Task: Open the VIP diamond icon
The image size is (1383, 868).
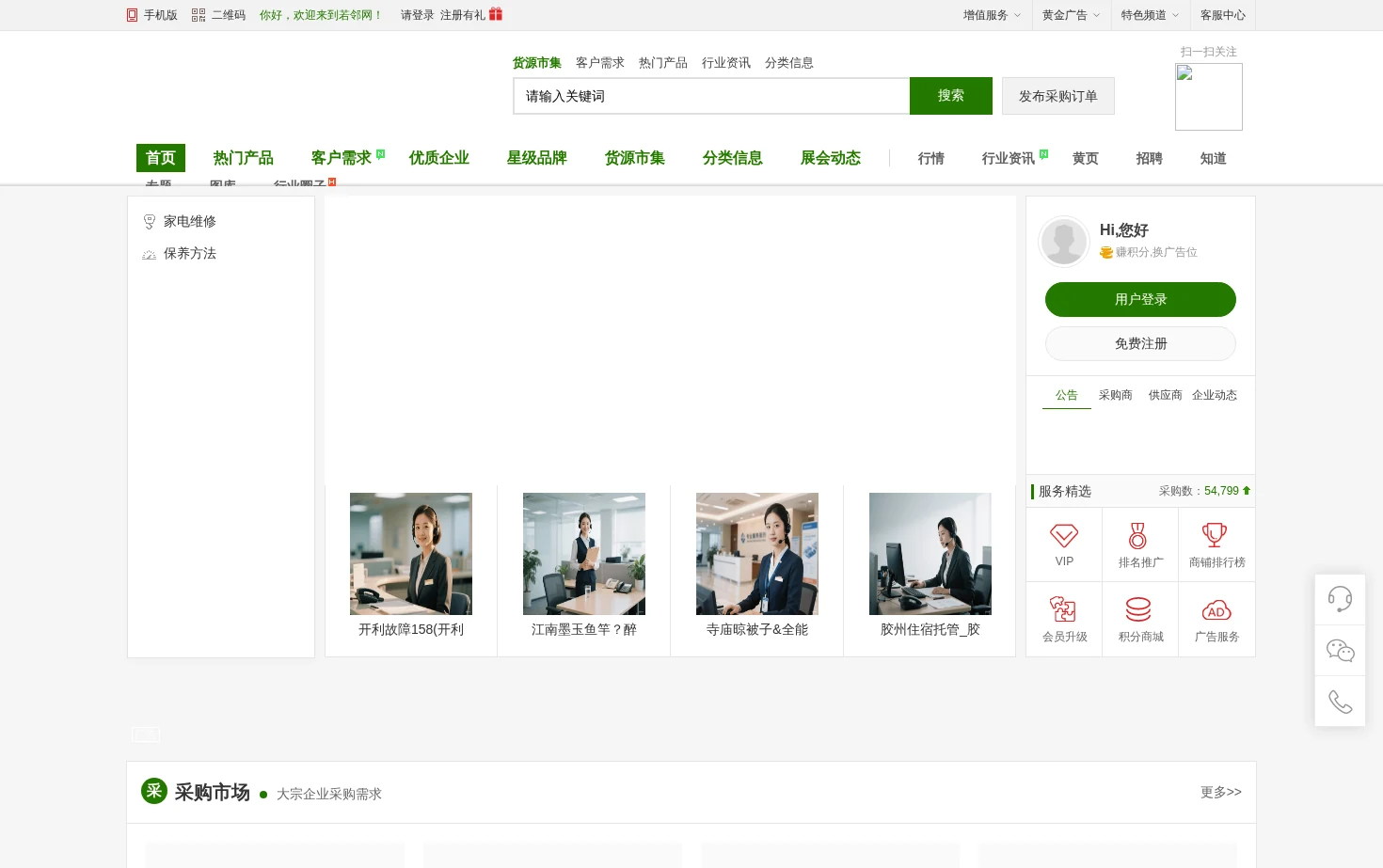Action: point(1064,536)
